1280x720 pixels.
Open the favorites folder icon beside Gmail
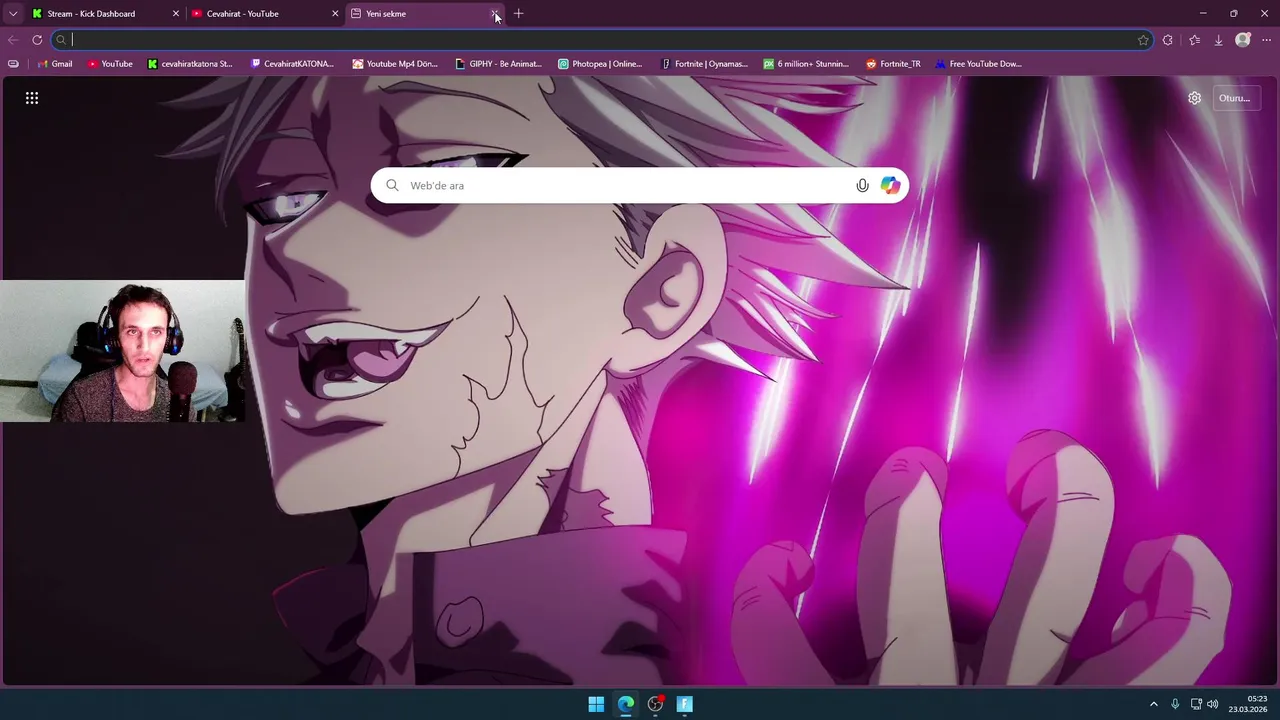pos(13,64)
